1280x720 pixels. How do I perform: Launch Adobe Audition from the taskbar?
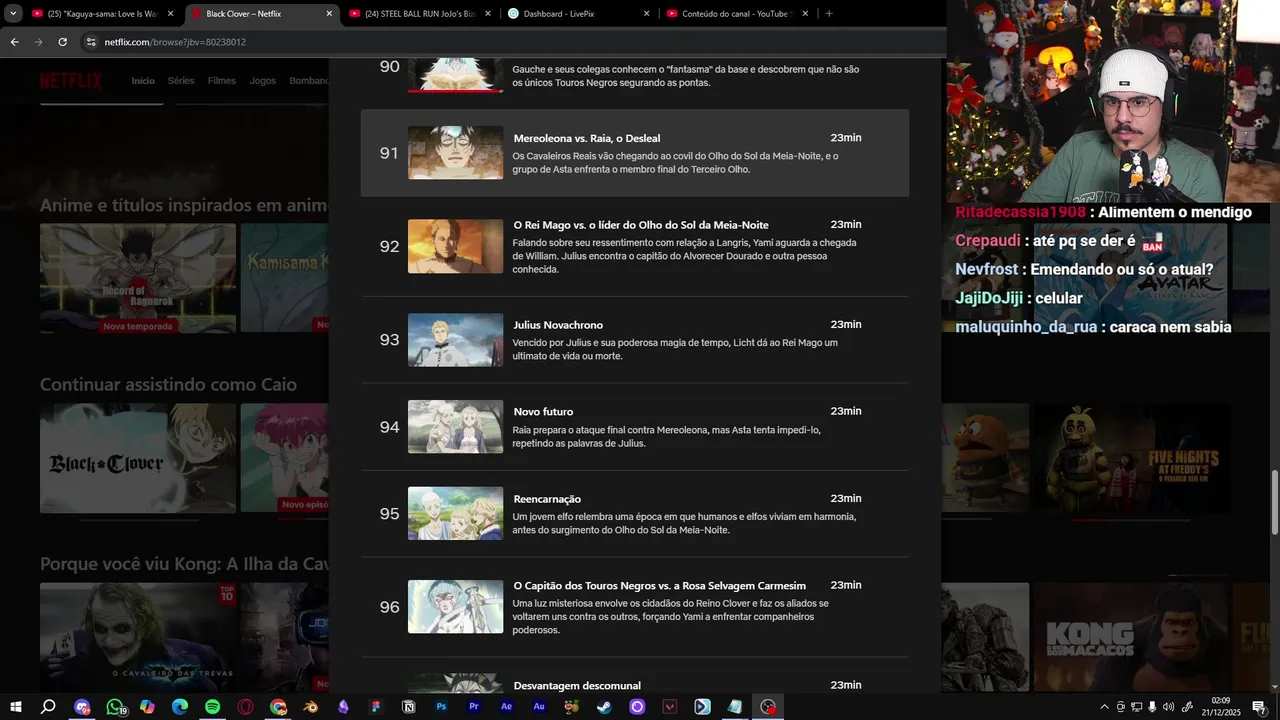539,707
